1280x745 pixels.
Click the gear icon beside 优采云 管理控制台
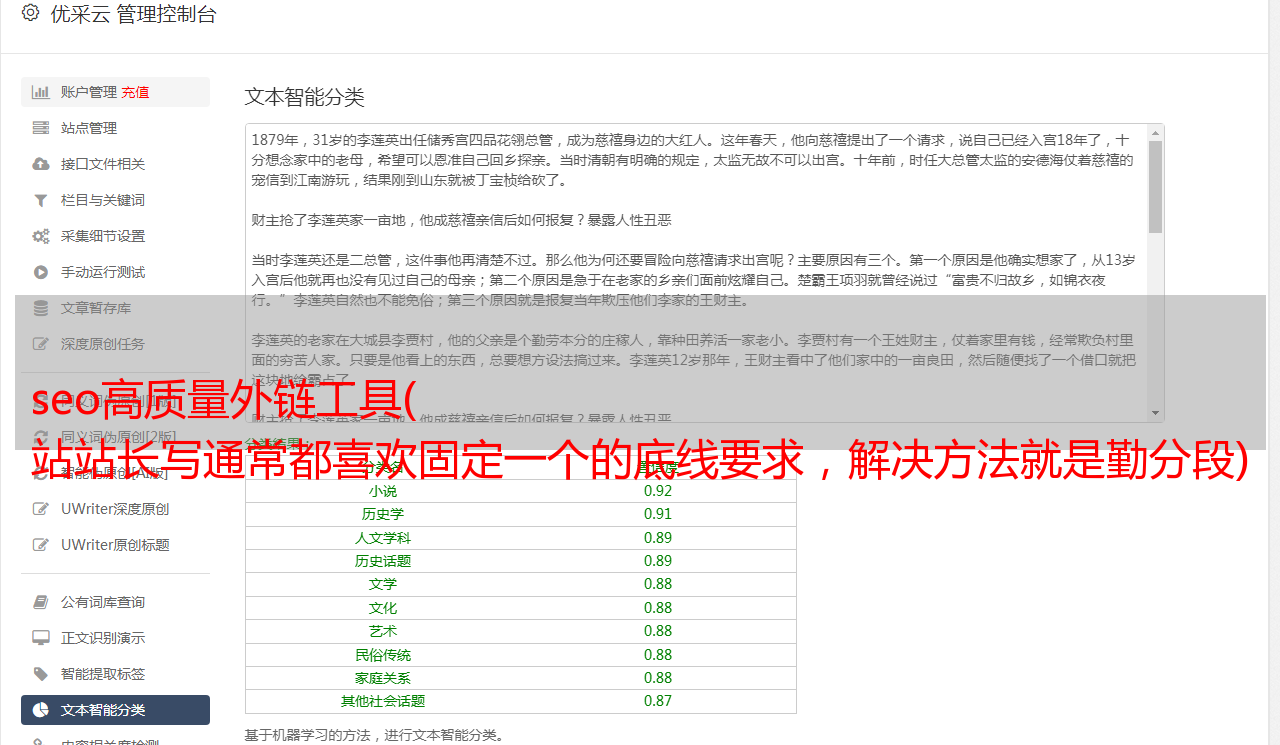tap(30, 13)
